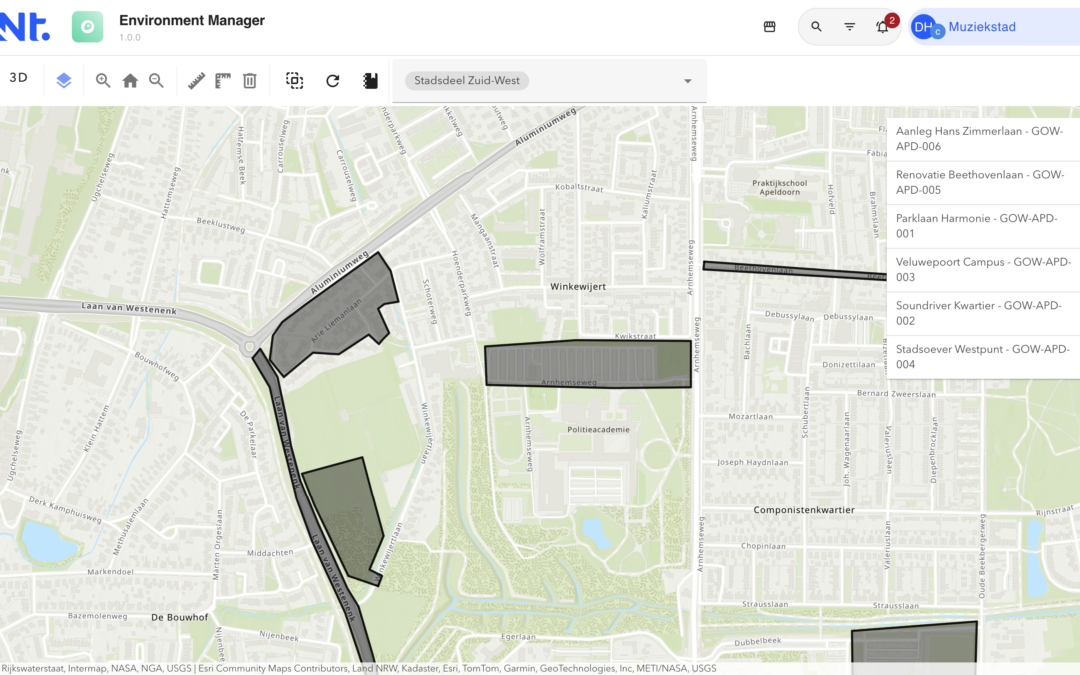Click the Bernard Zweerslaan street label
The height and width of the screenshot is (675, 1080).
click(x=896, y=394)
